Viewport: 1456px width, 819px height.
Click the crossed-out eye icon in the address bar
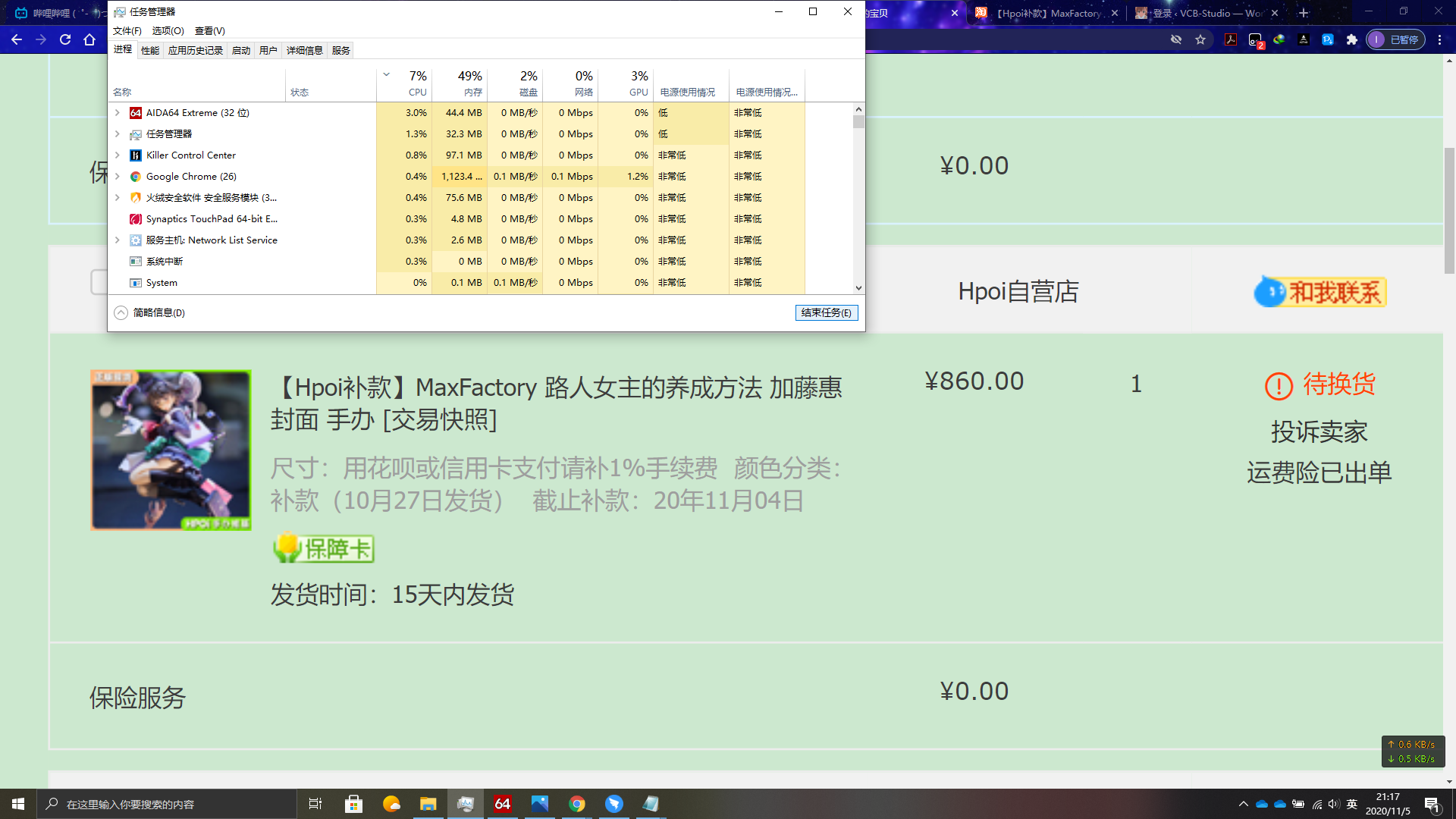1176,39
